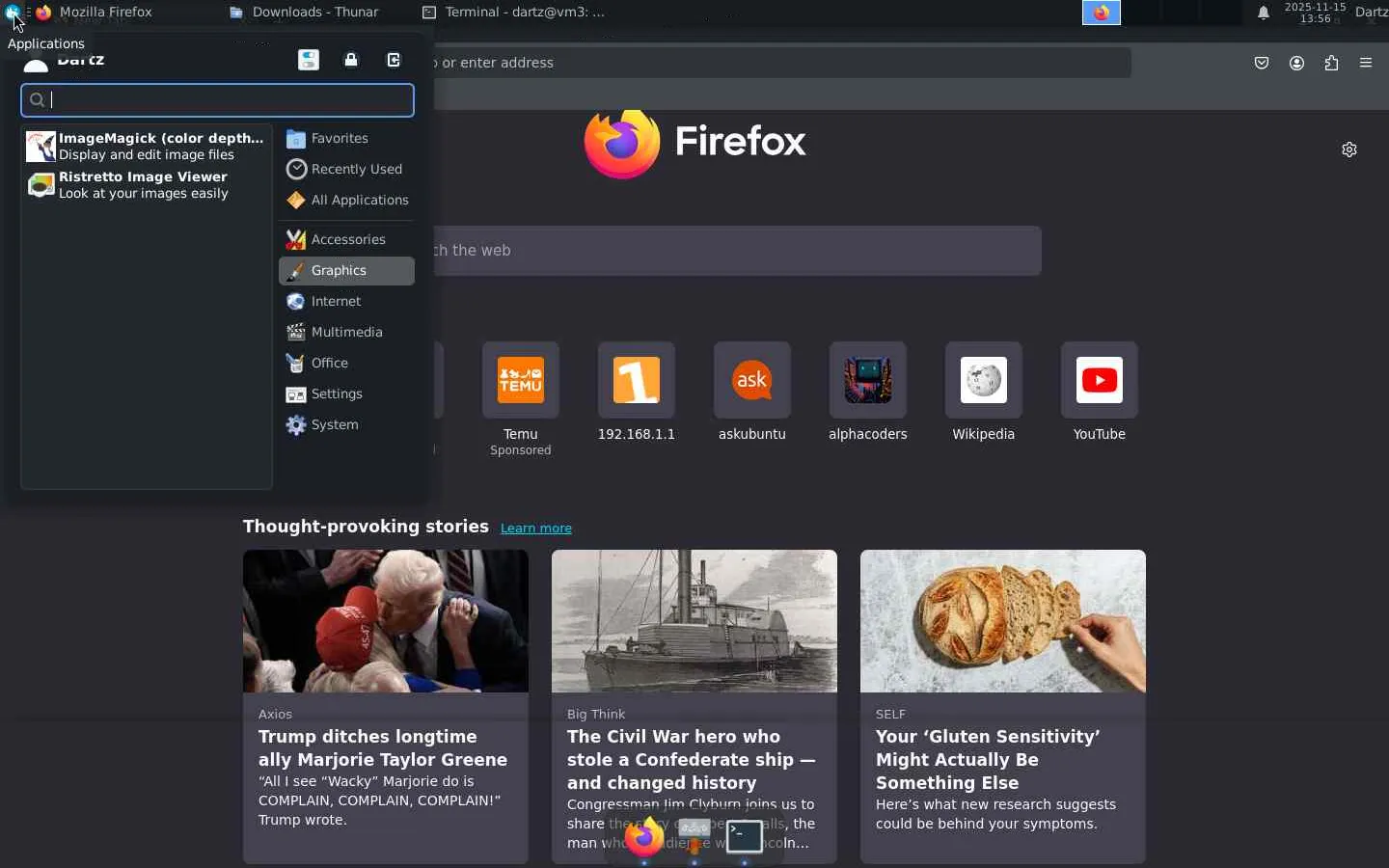
Task: Open the Firefox hamburger application menu
Action: coord(1366,63)
